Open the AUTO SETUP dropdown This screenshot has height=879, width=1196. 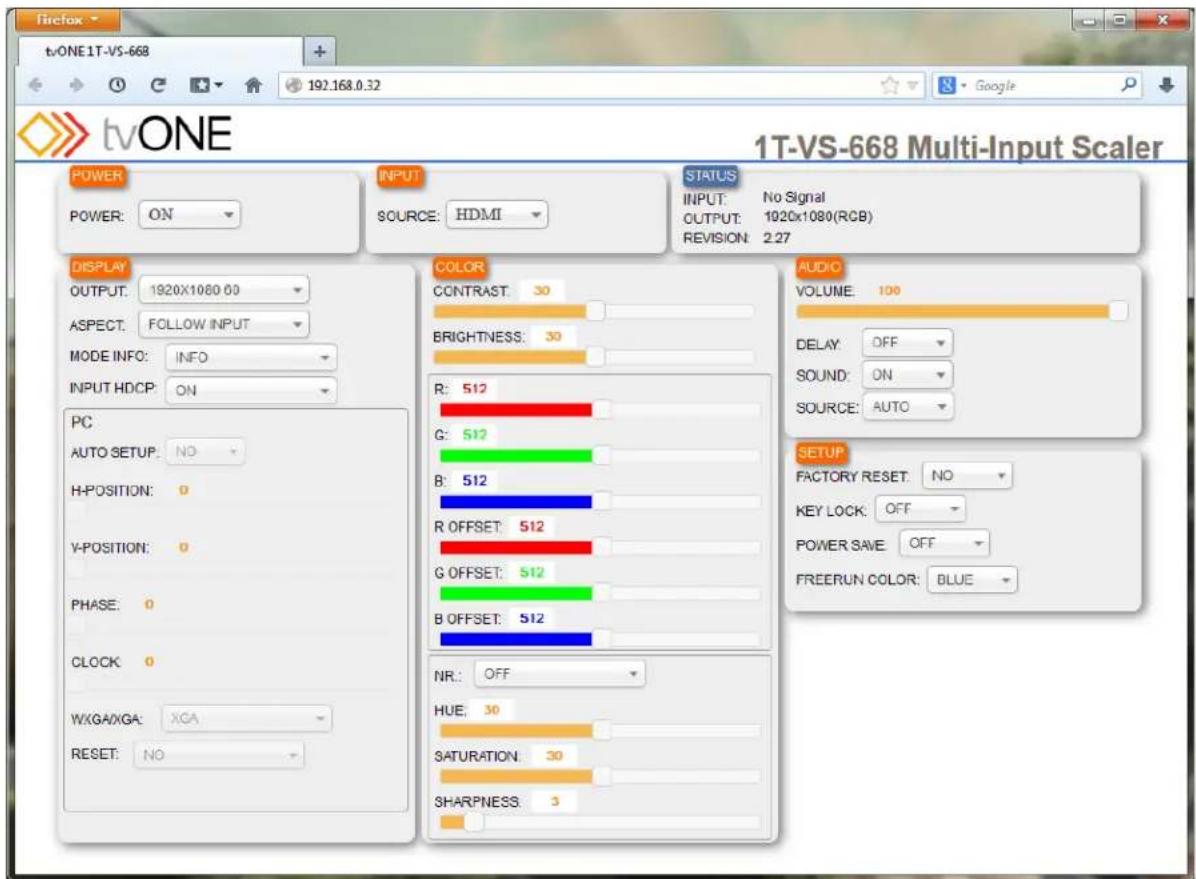[206, 452]
